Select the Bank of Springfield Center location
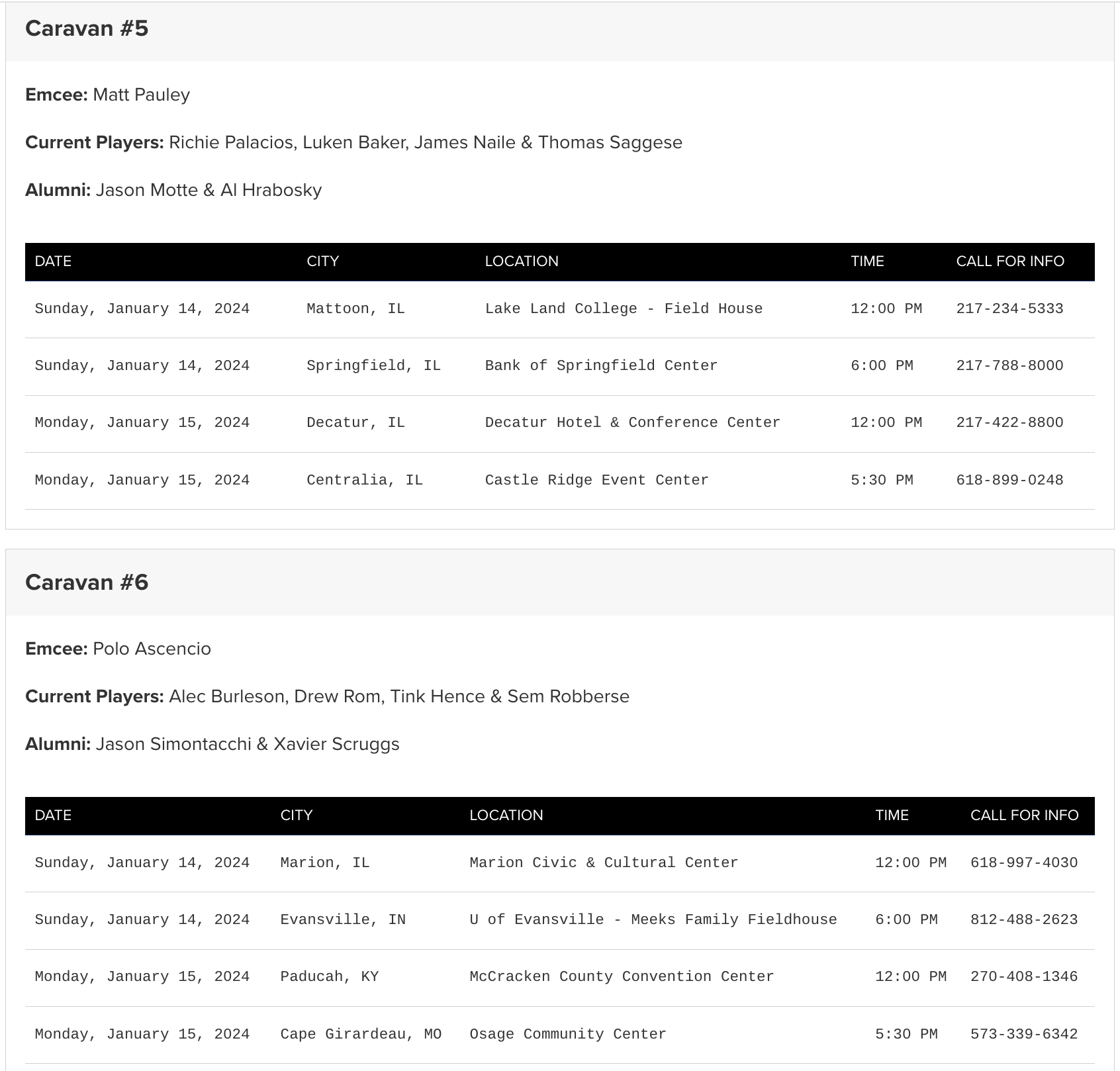The image size is (1120, 1071). click(x=600, y=365)
